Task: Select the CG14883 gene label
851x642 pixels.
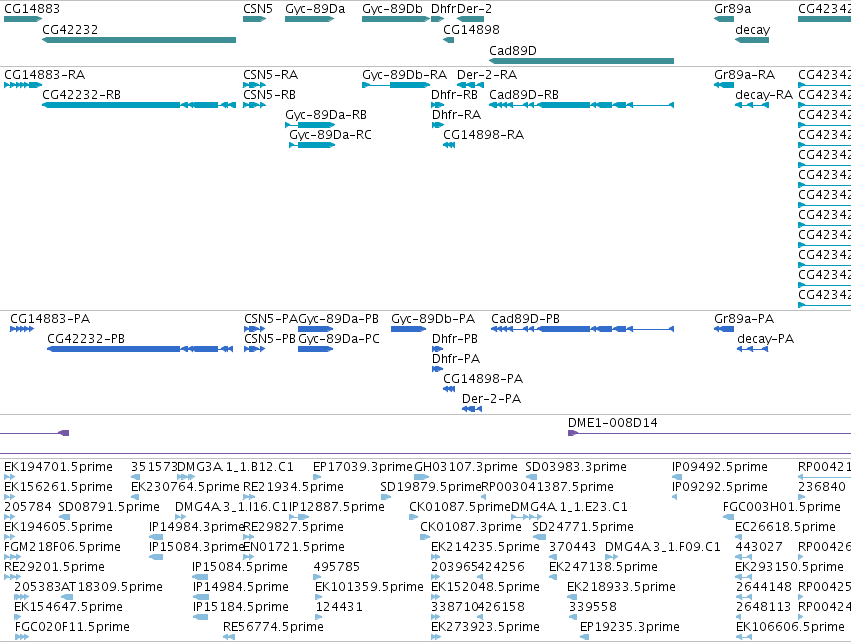Action: tap(32, 9)
